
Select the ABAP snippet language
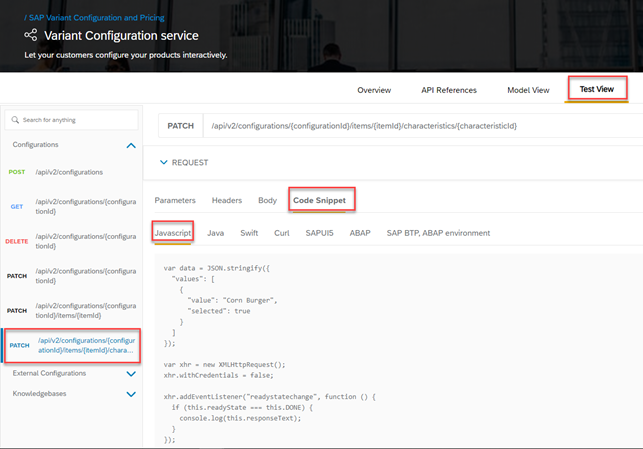(360, 233)
